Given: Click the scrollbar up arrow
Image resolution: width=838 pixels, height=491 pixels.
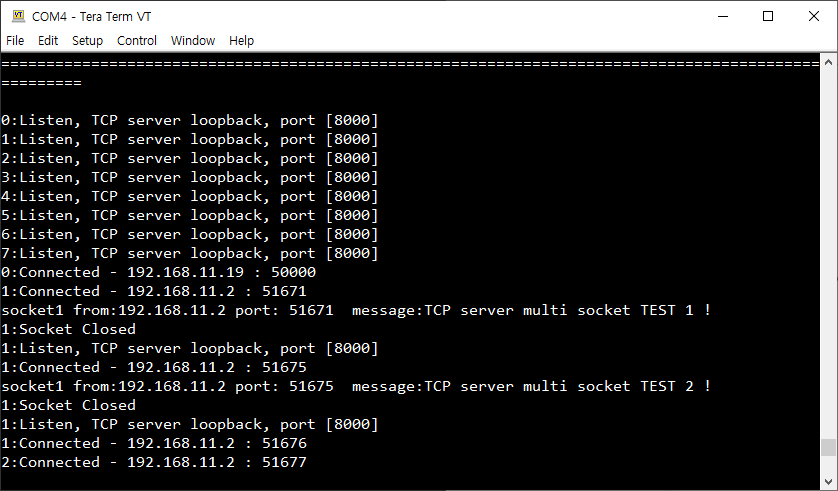Looking at the screenshot, I should 828,62.
